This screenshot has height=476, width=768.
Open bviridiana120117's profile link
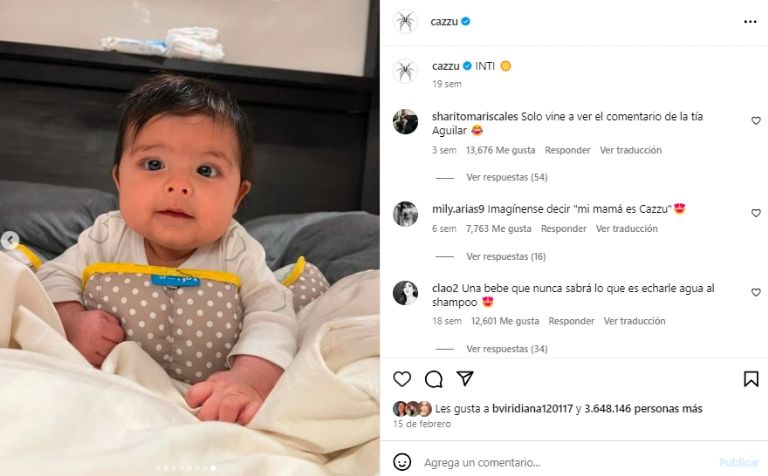click(532, 408)
